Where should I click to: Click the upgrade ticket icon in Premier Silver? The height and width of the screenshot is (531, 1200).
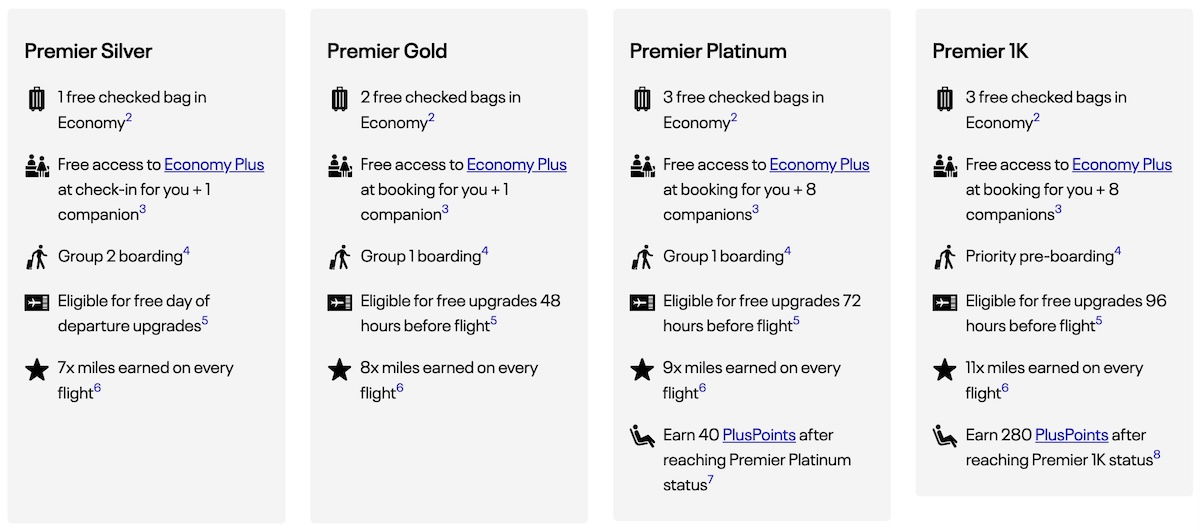click(37, 302)
